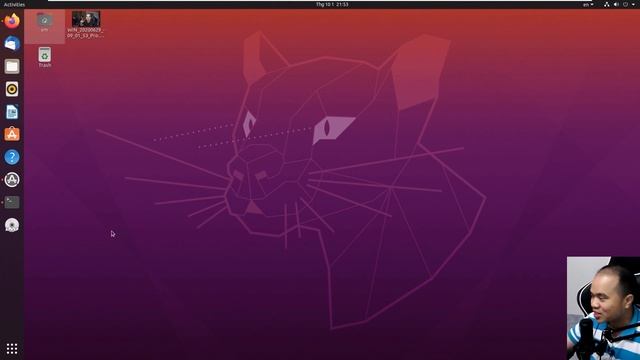Image resolution: width=640 pixels, height=360 pixels.
Task: Open the Terminal from the dock
Action: point(12,202)
